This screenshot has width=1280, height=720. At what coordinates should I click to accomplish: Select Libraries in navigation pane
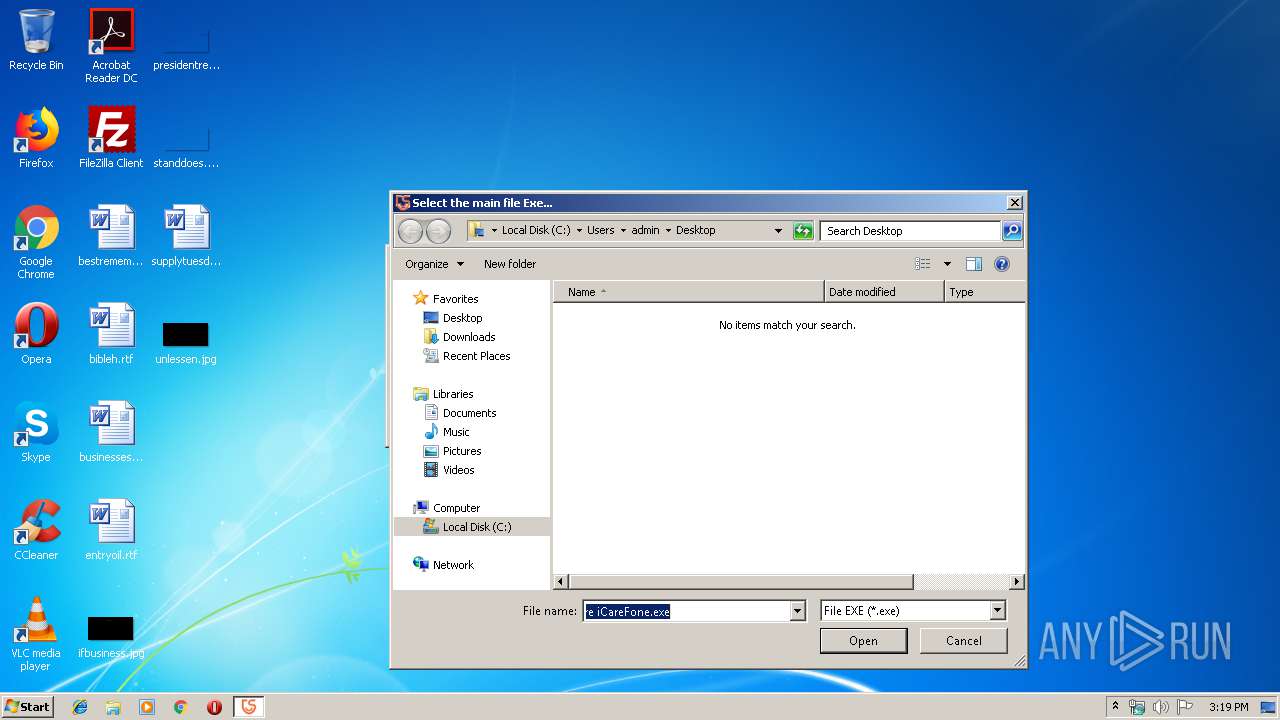[x=453, y=394]
